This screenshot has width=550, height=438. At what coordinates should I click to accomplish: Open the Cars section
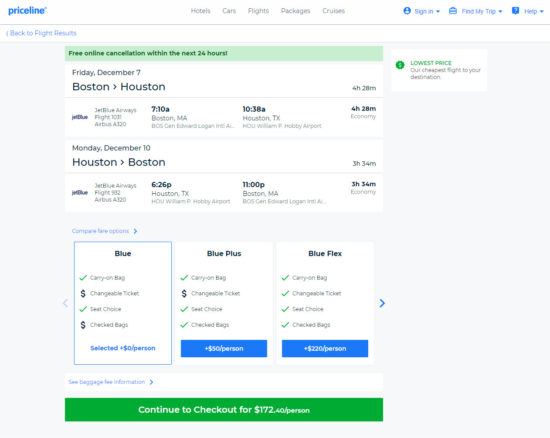click(229, 11)
